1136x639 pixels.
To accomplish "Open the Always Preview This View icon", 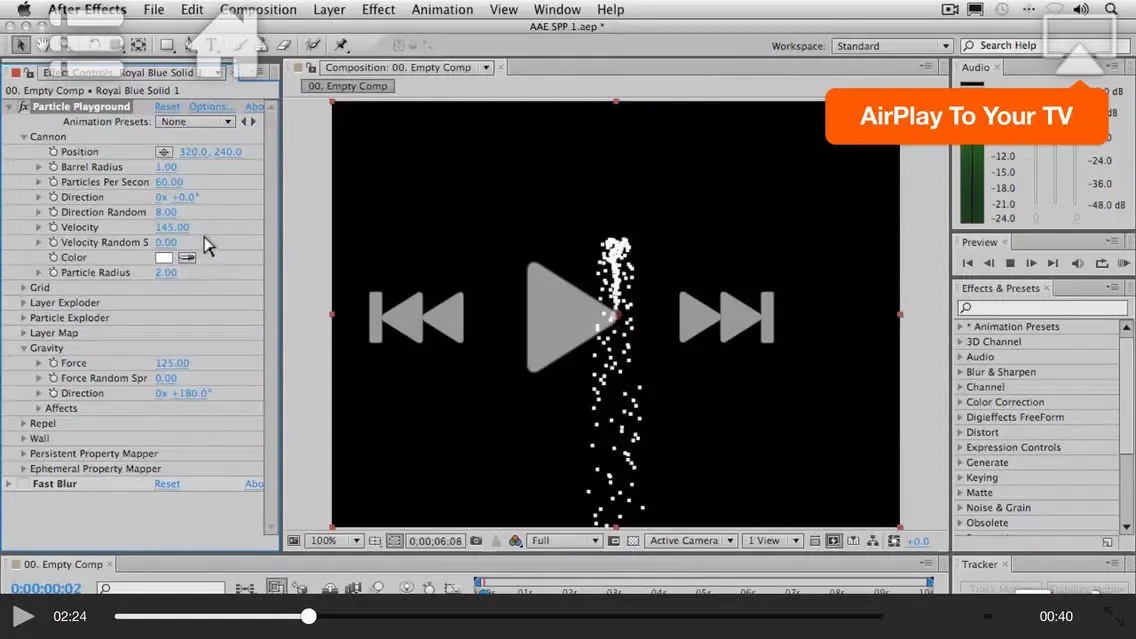I will click(293, 541).
